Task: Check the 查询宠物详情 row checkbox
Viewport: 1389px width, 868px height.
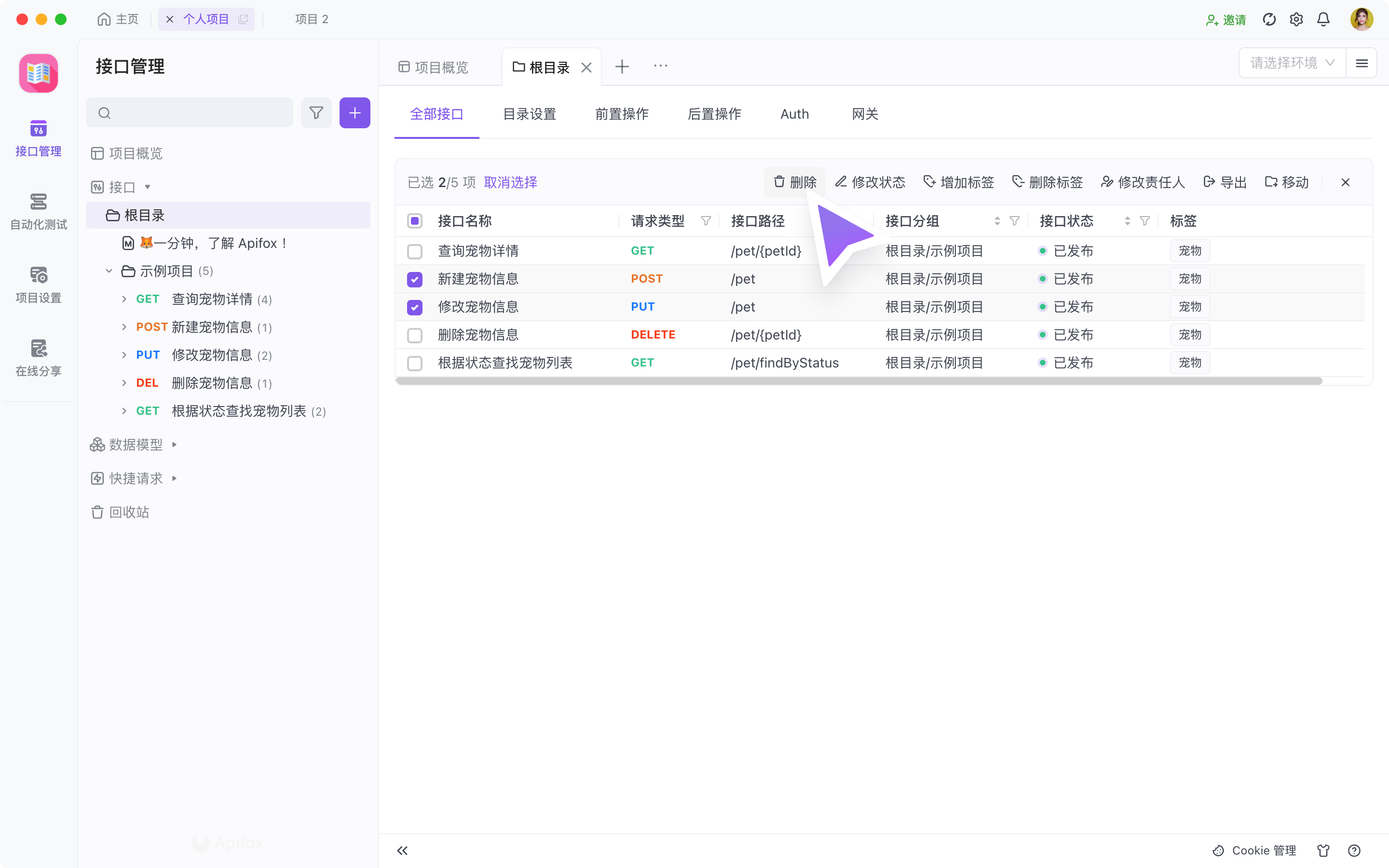Action: 414,251
